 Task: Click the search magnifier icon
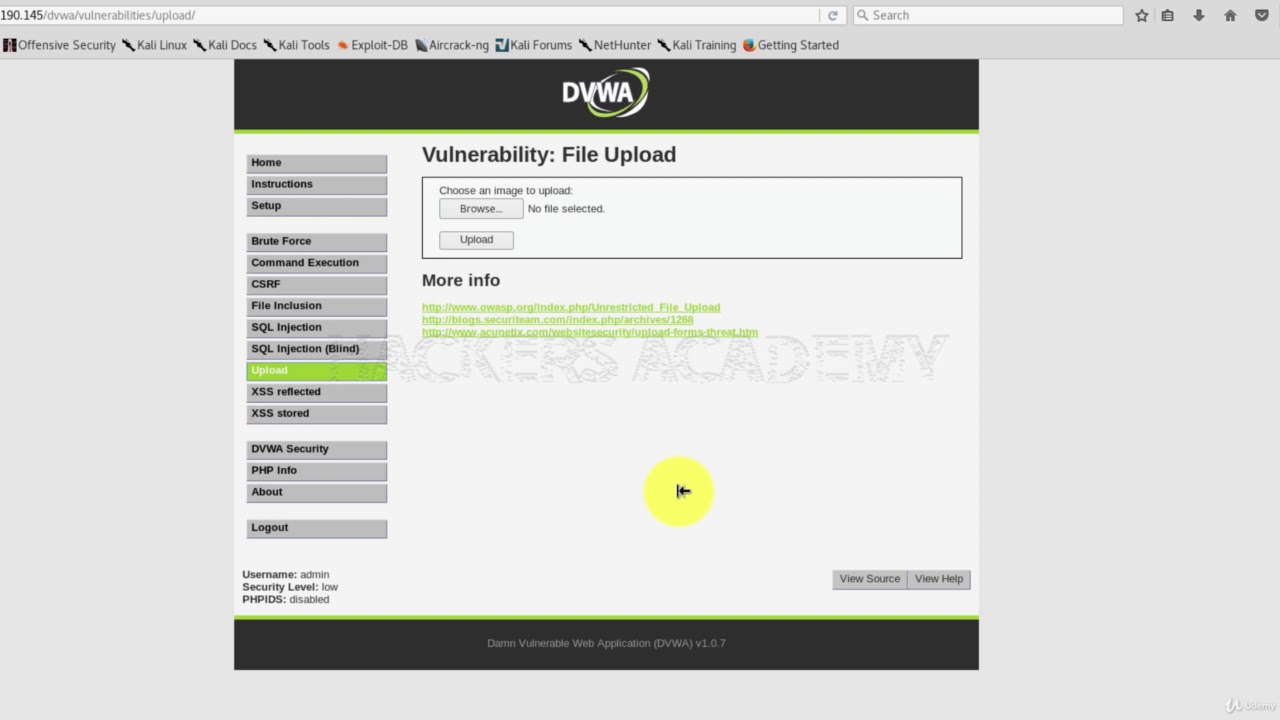(x=862, y=15)
